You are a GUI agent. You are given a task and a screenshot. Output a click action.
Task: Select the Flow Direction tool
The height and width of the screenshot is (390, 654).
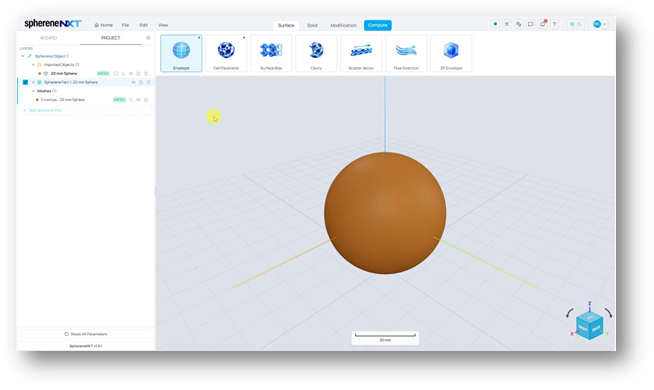[x=406, y=53]
